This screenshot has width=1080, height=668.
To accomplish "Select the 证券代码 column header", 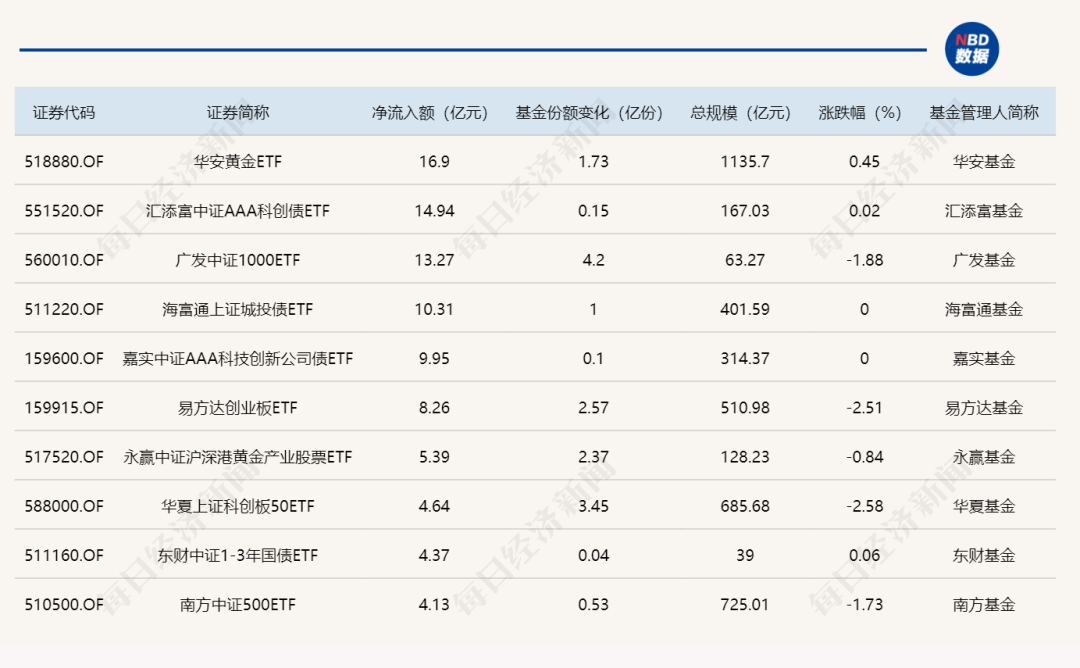I will (64, 112).
